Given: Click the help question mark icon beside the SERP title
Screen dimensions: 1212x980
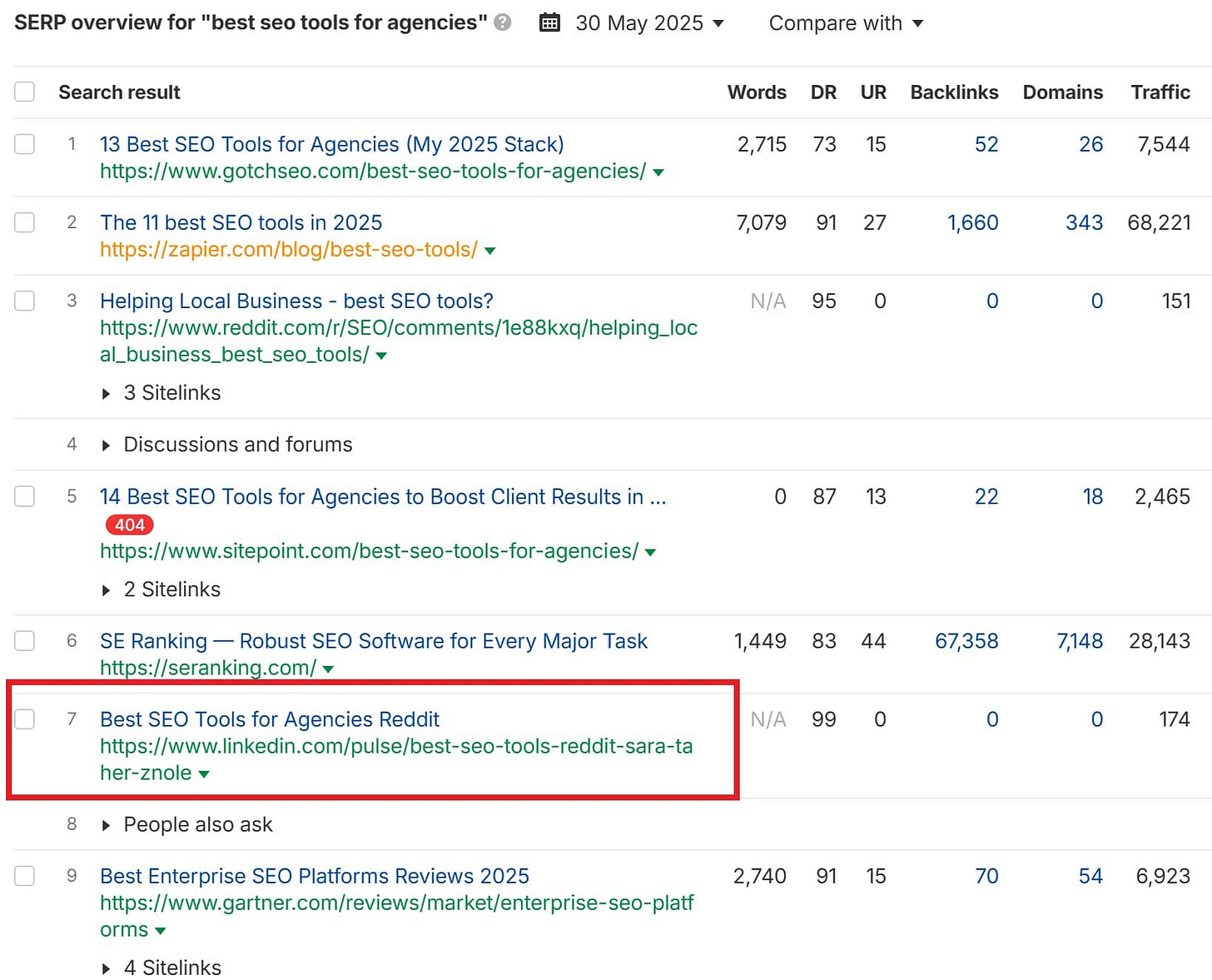Looking at the screenshot, I should (x=502, y=22).
